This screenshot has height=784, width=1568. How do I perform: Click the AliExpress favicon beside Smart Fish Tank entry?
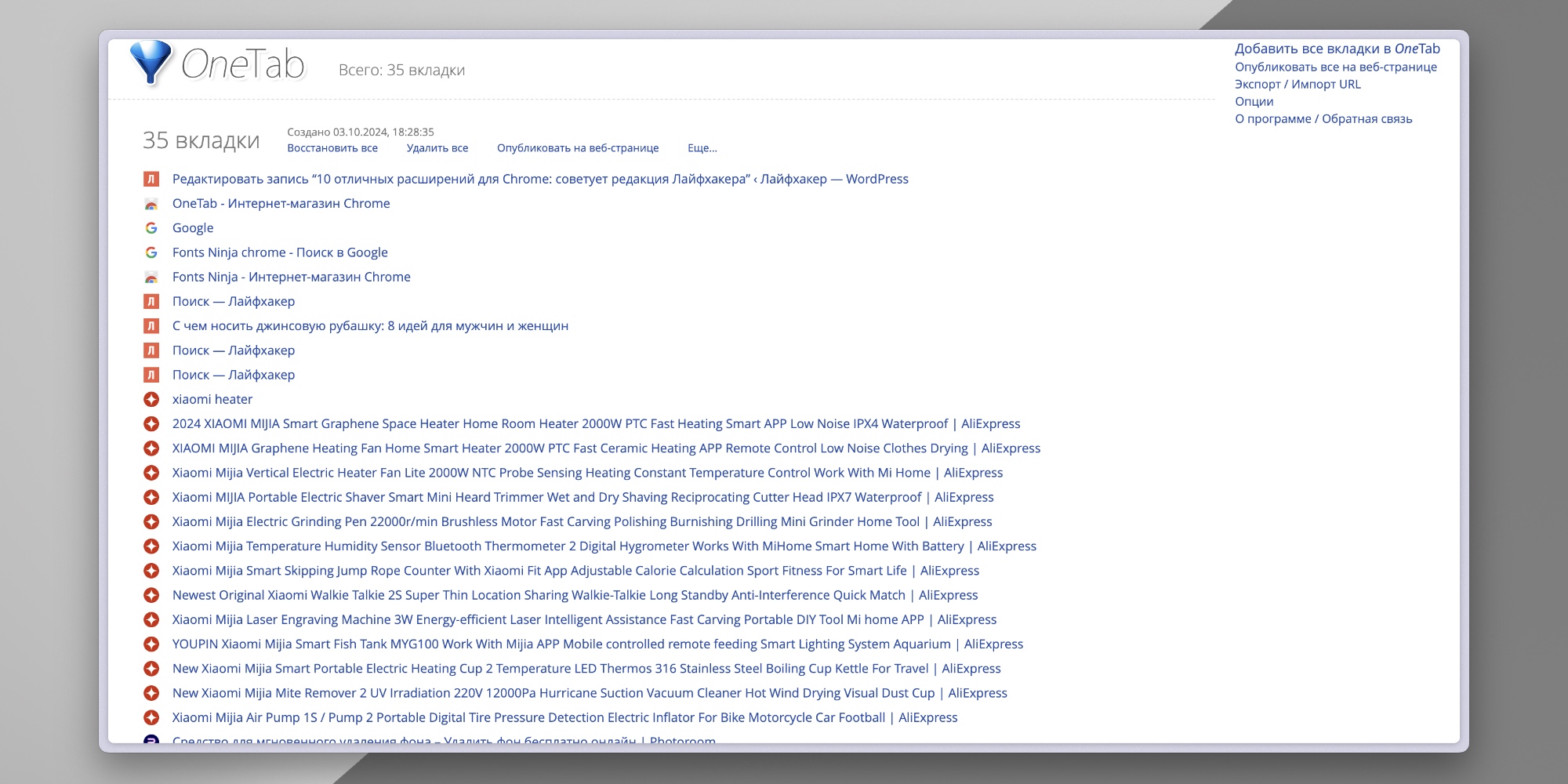tap(151, 644)
